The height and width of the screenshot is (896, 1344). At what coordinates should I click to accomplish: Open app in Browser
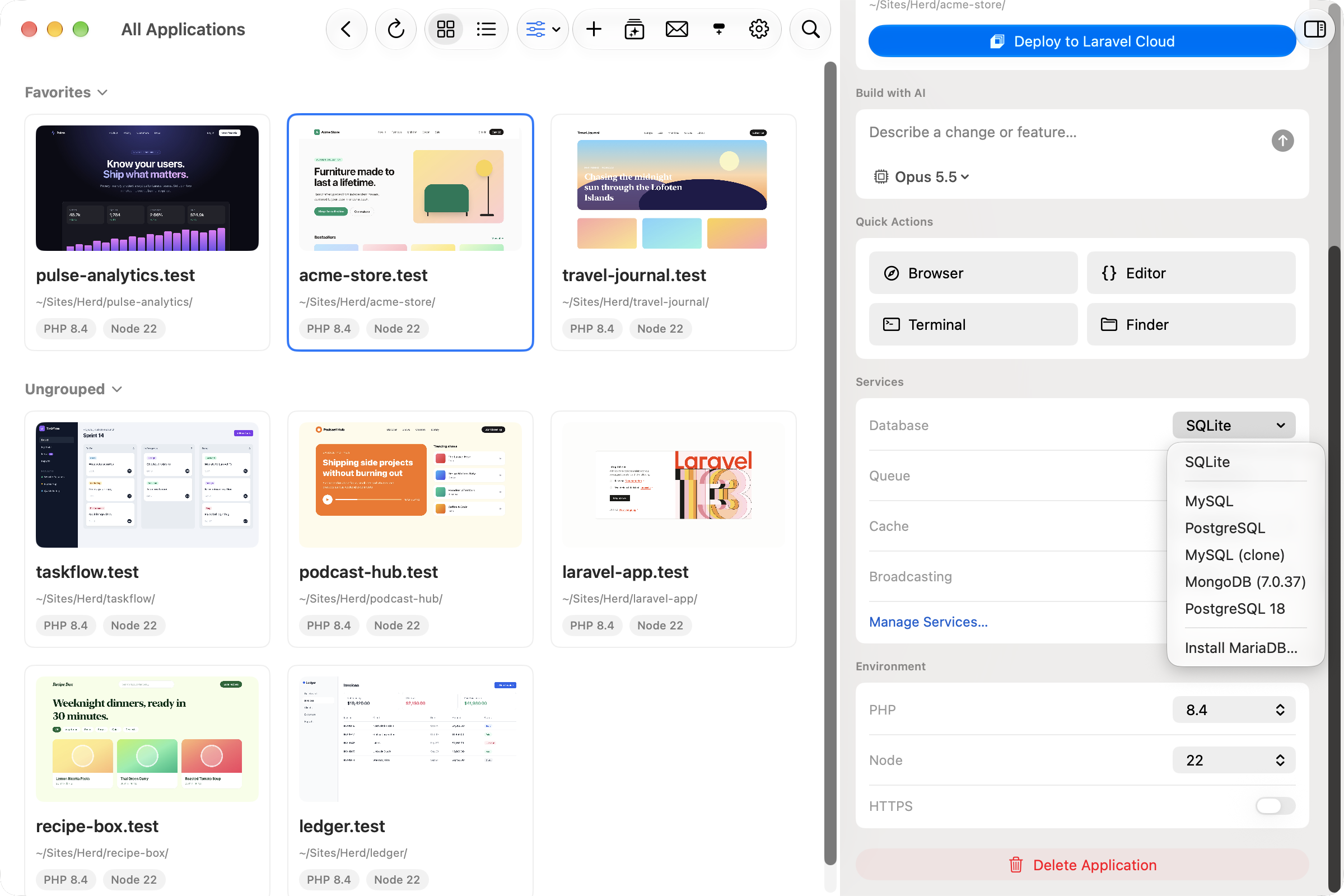coord(973,273)
